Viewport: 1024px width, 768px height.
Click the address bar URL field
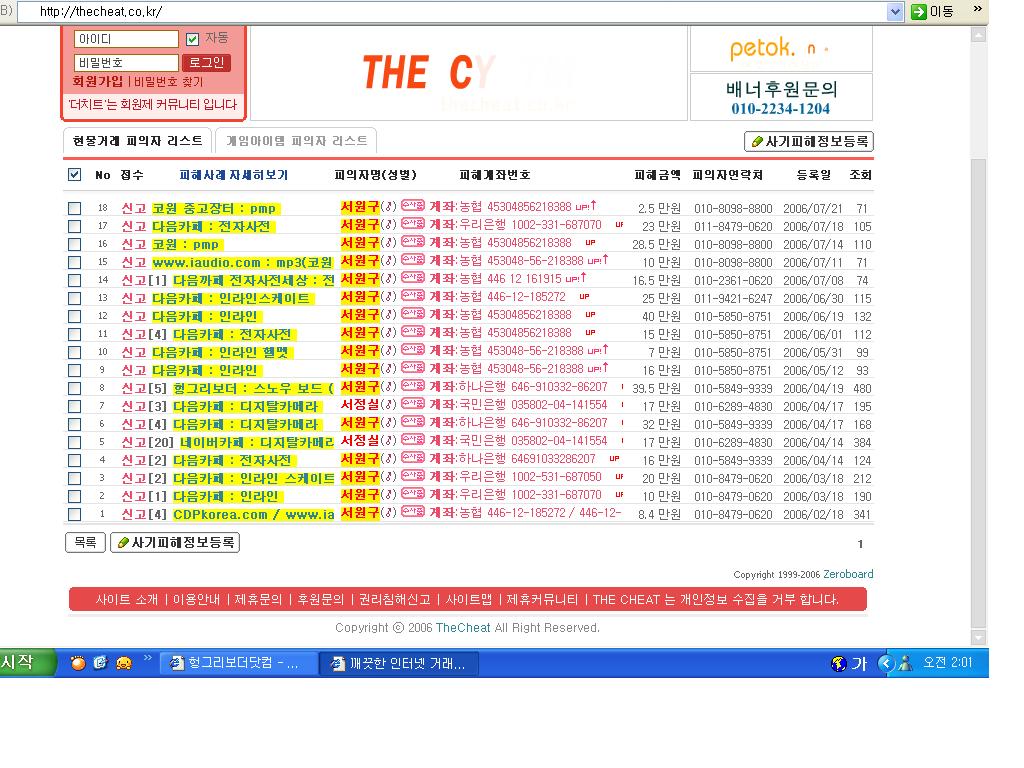tap(451, 11)
